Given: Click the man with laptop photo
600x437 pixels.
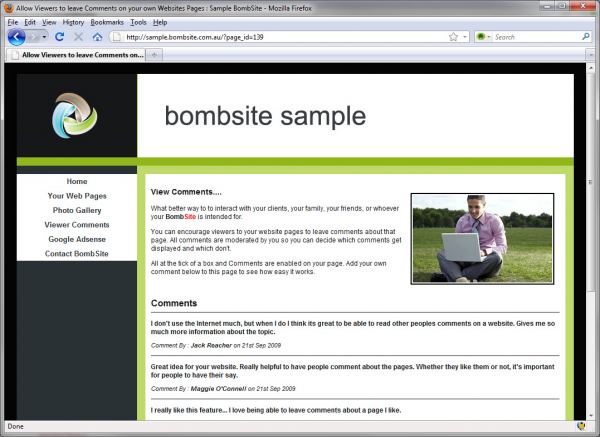Looking at the screenshot, I should (482, 239).
